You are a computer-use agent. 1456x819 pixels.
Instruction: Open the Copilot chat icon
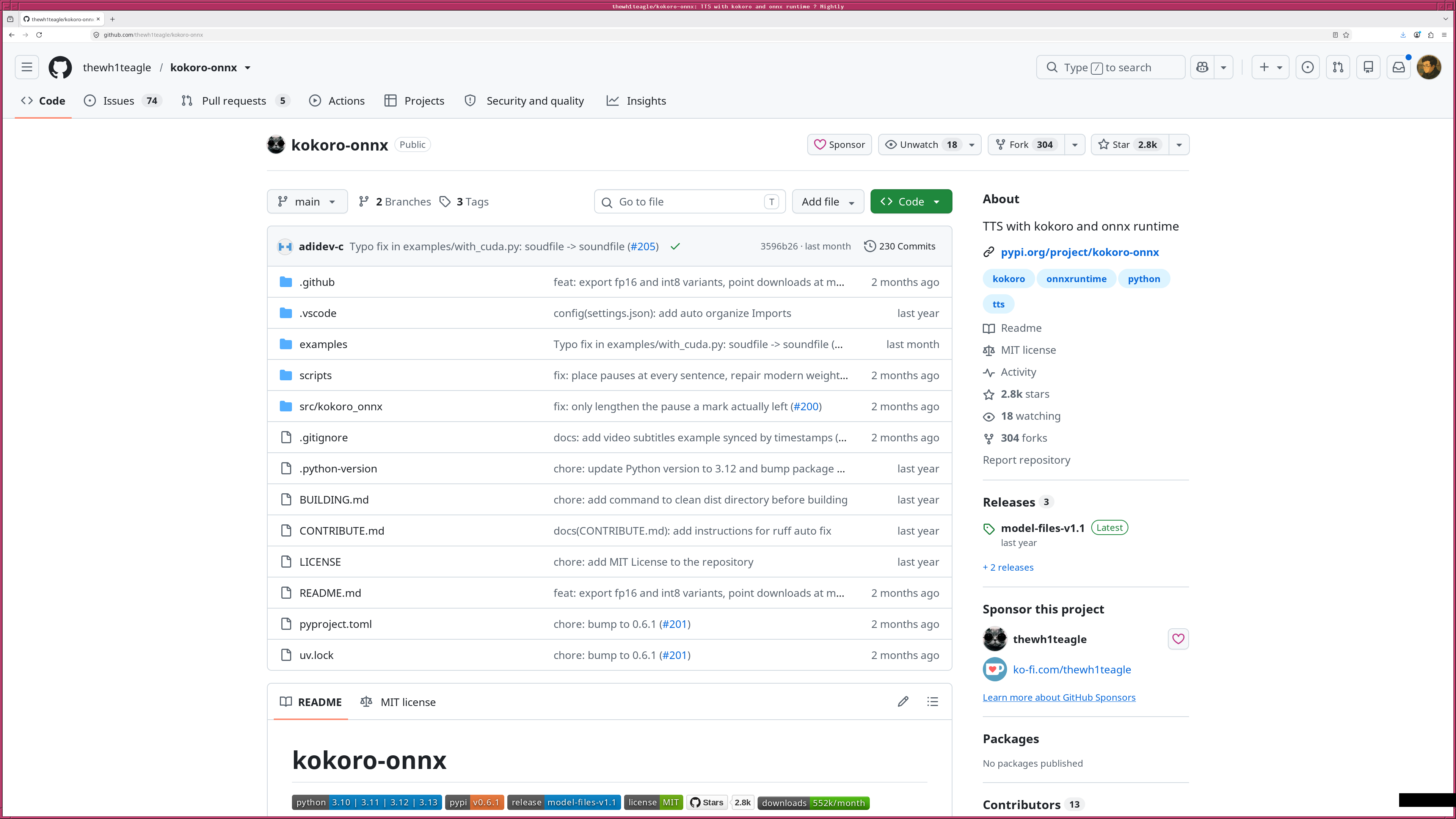[x=1202, y=67]
